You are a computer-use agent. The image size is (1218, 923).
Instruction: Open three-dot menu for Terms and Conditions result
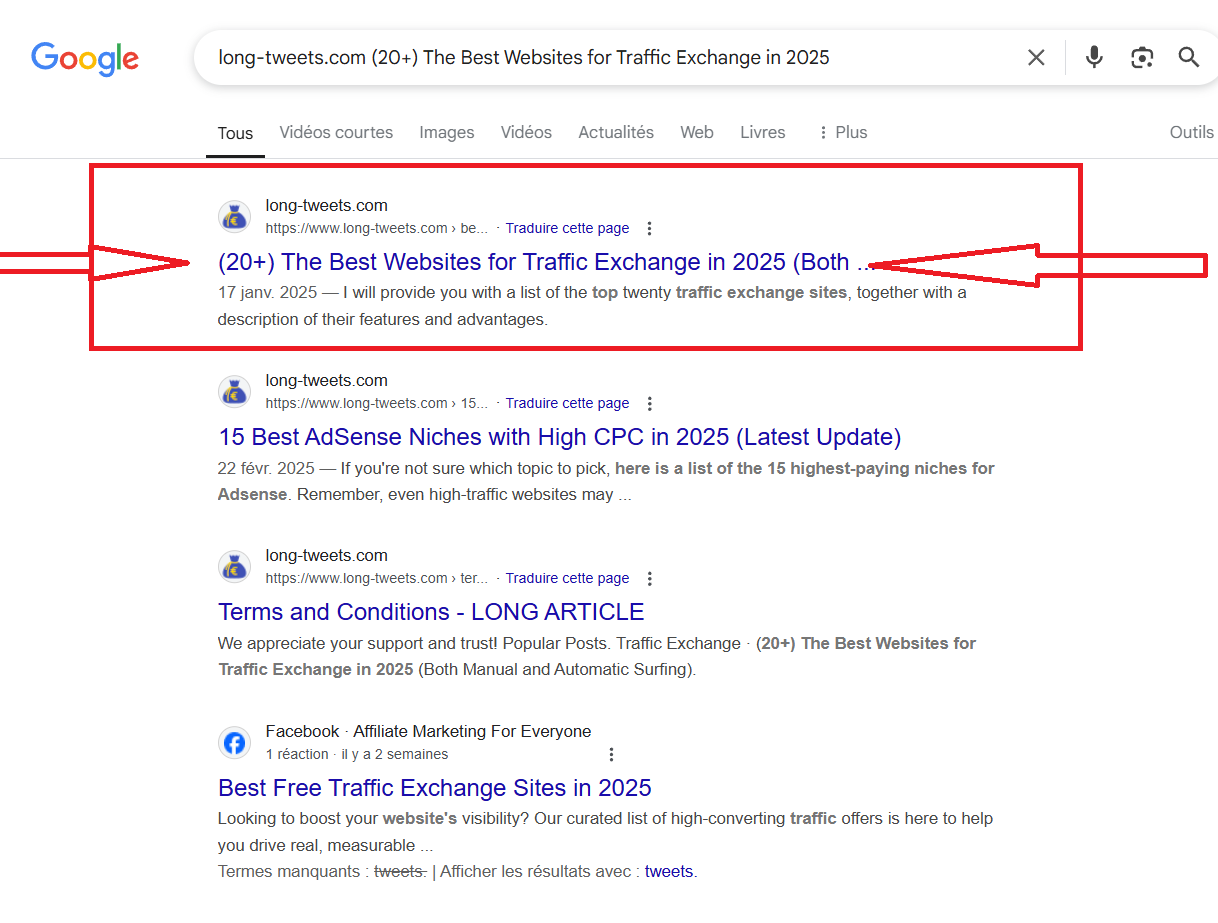click(649, 579)
